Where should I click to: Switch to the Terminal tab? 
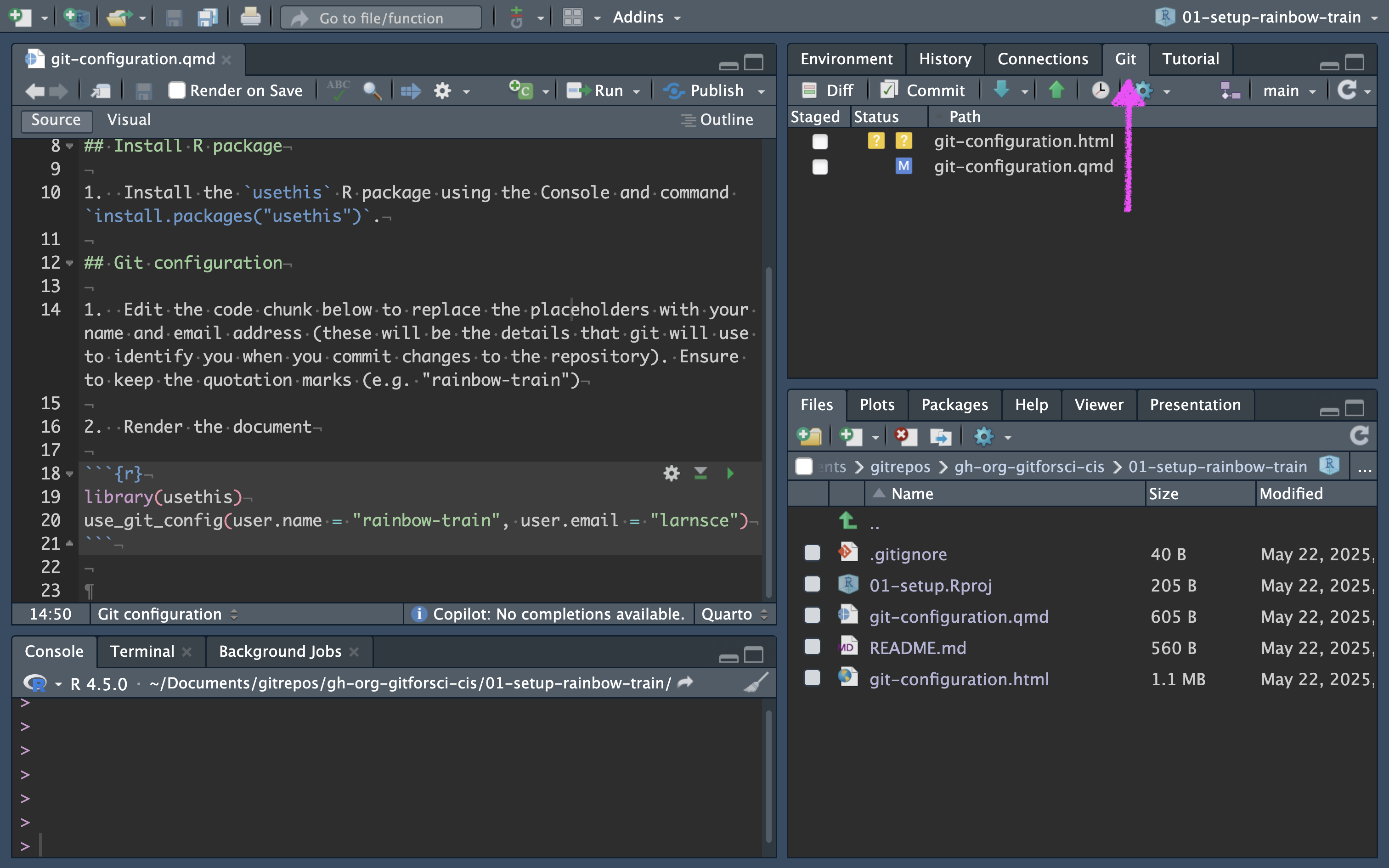pos(142,651)
